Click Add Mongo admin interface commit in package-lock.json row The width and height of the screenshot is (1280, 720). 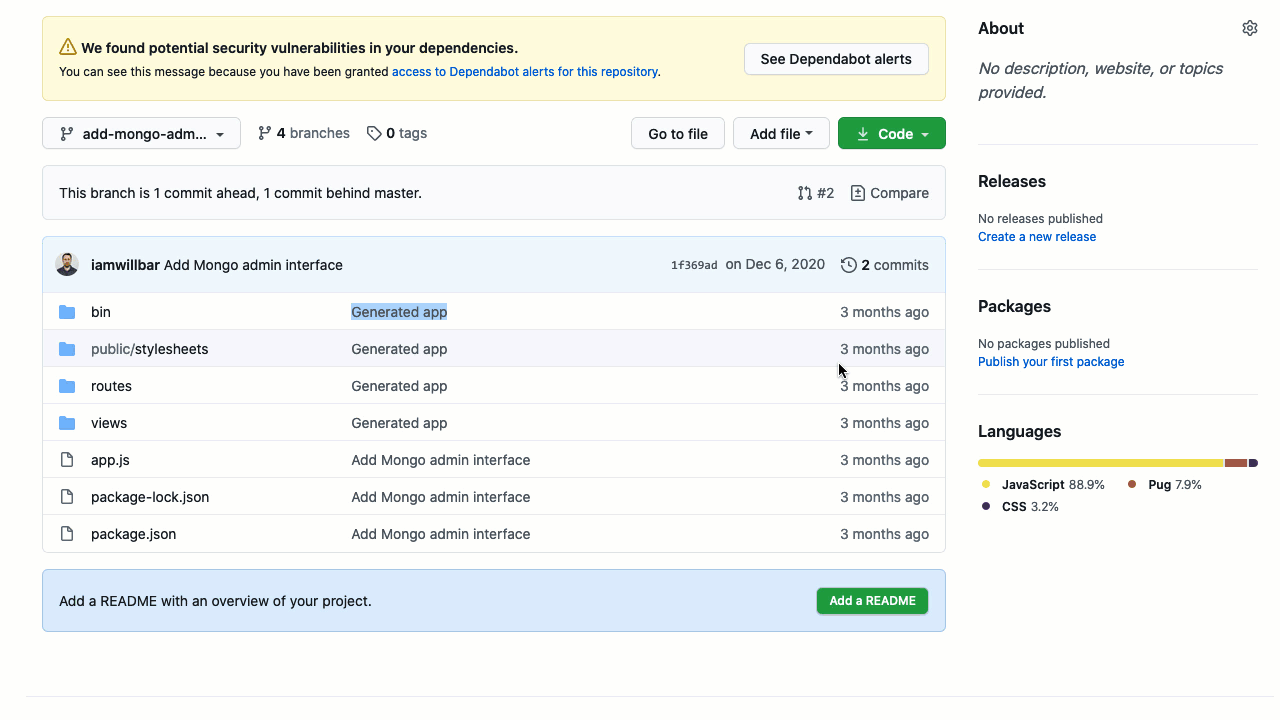point(441,497)
